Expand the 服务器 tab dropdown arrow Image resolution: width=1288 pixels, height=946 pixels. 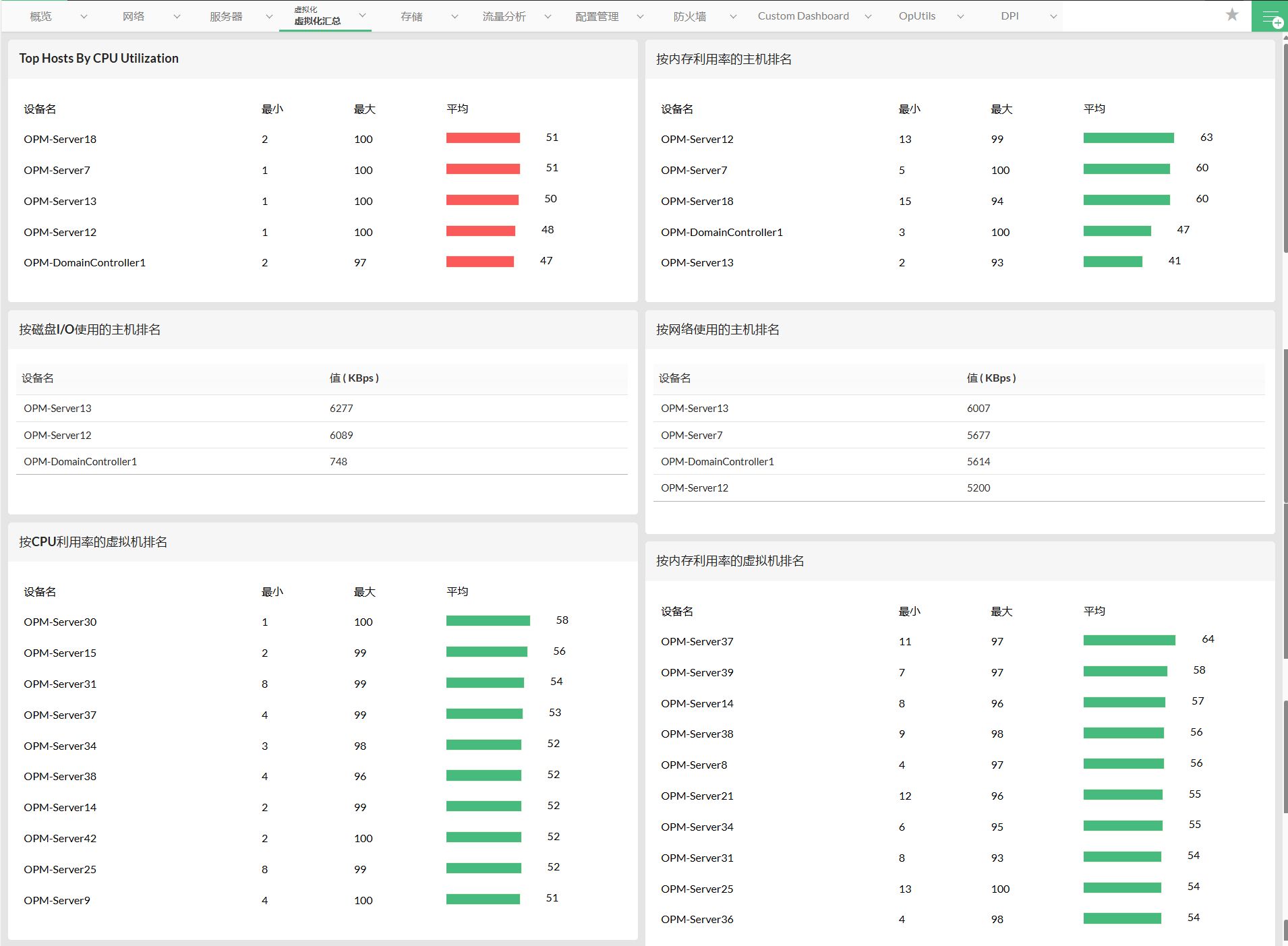269,17
